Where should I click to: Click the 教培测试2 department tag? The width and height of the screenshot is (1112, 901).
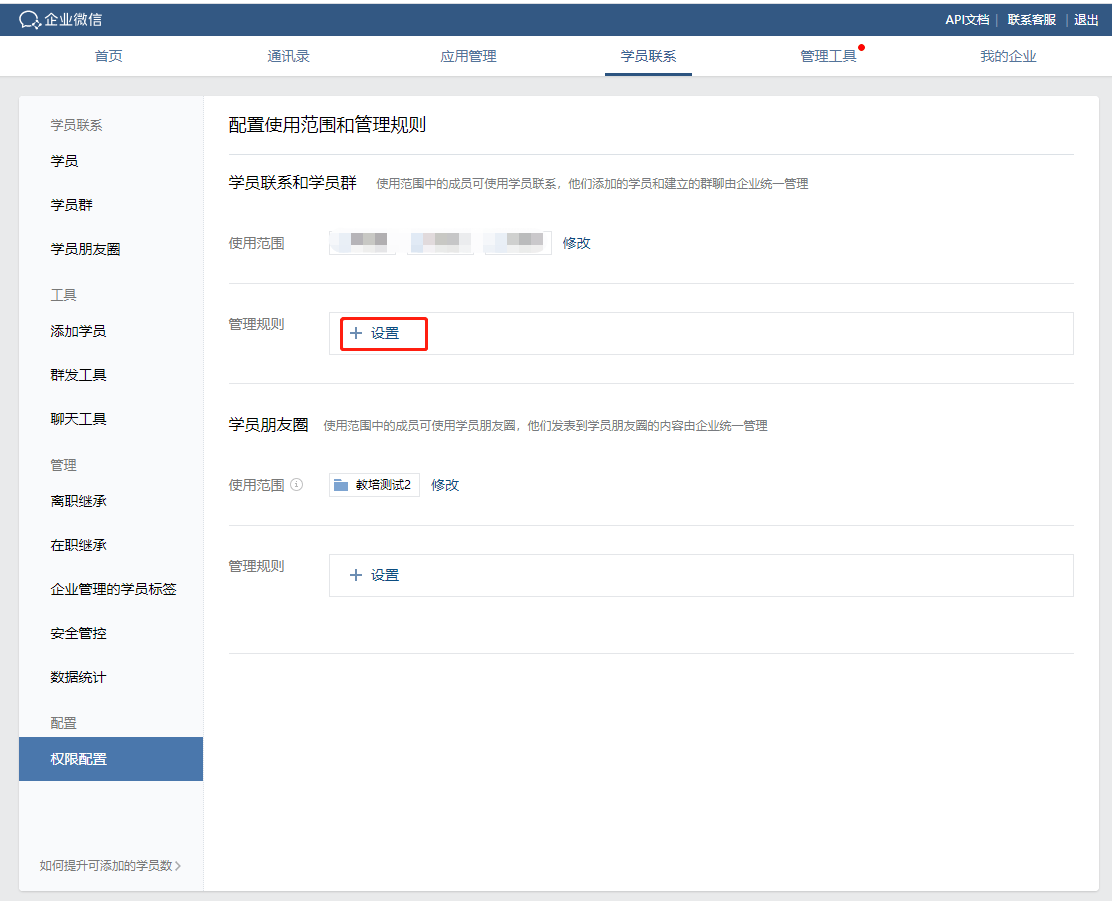point(374,485)
